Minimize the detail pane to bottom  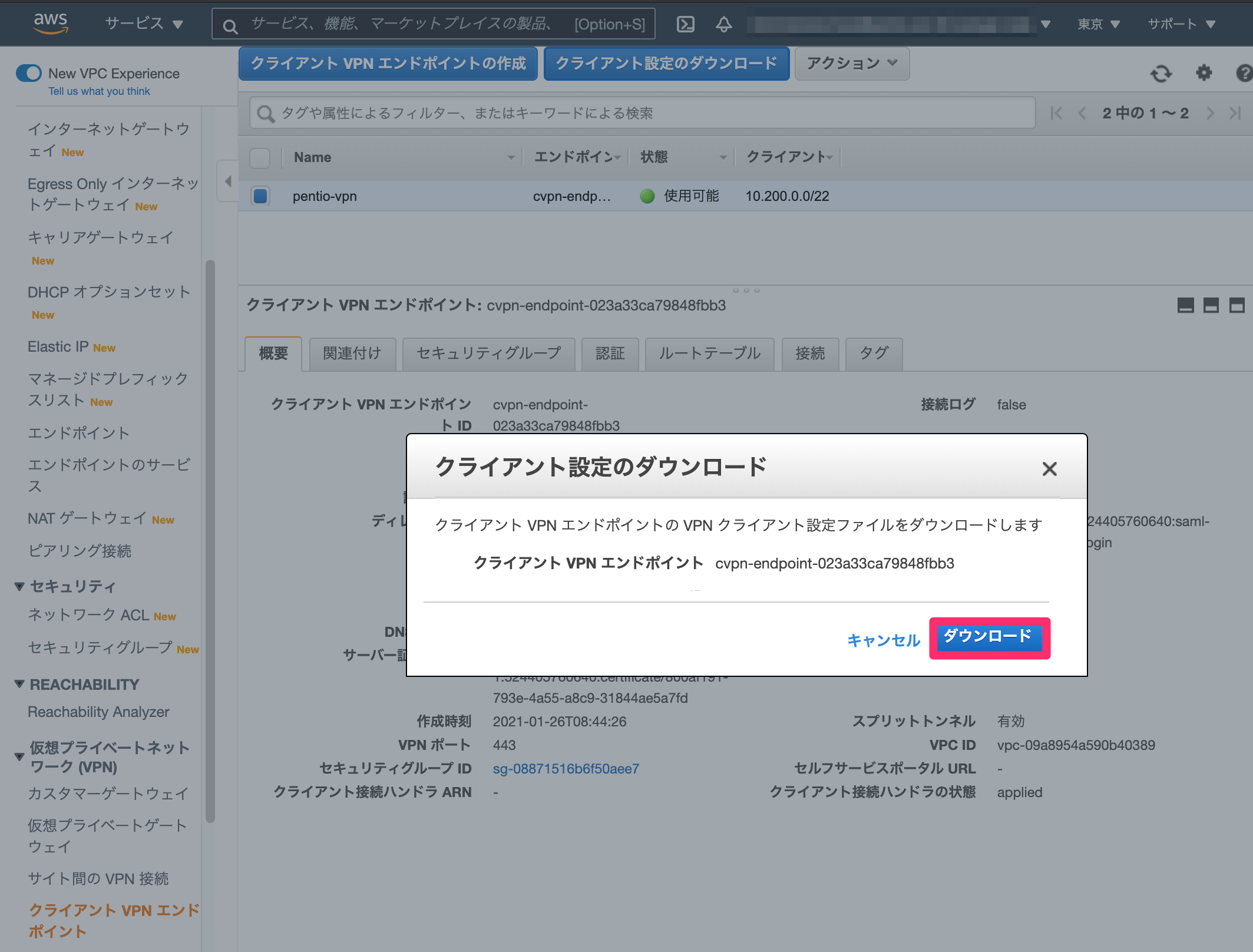click(x=1185, y=305)
